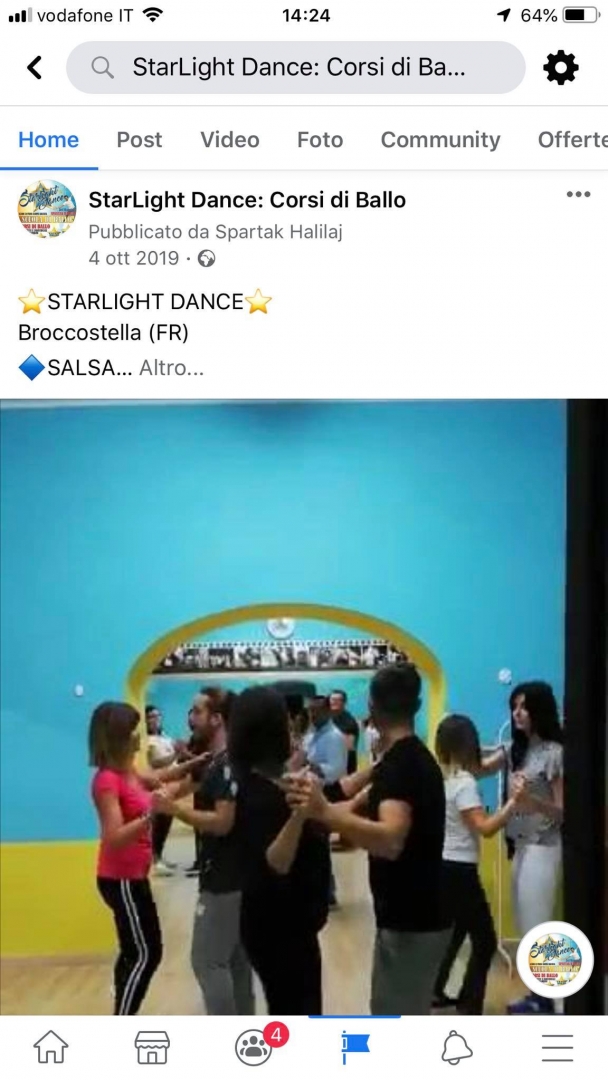Switch to the Community tab
The image size is (608, 1080).
pos(441,140)
